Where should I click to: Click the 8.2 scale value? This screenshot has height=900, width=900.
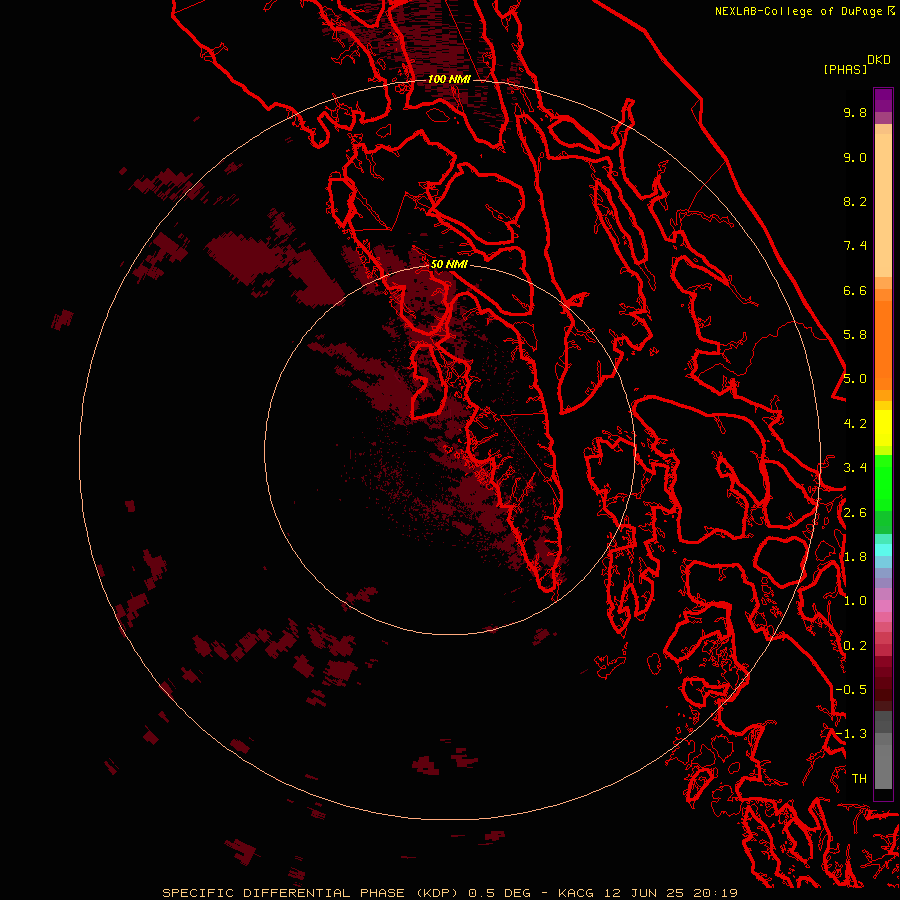pos(855,201)
